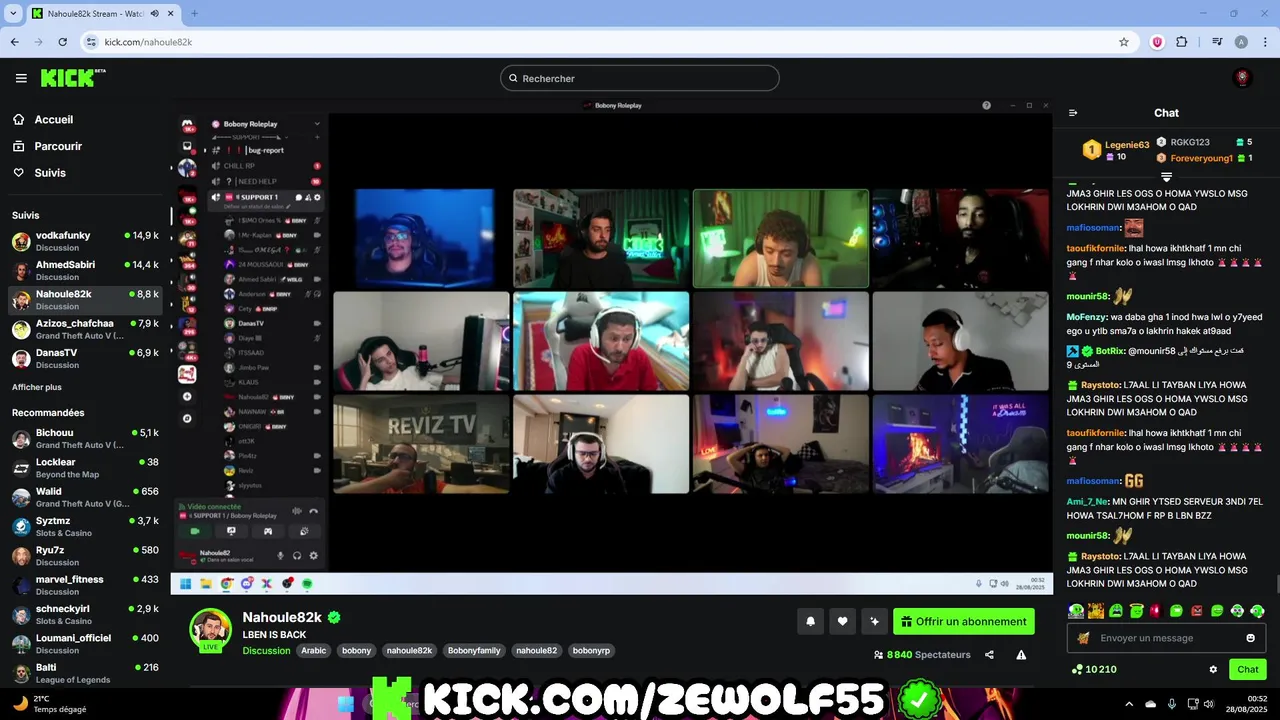This screenshot has height=720, width=1280.
Task: Select the bobonyrp tag
Action: tap(590, 650)
